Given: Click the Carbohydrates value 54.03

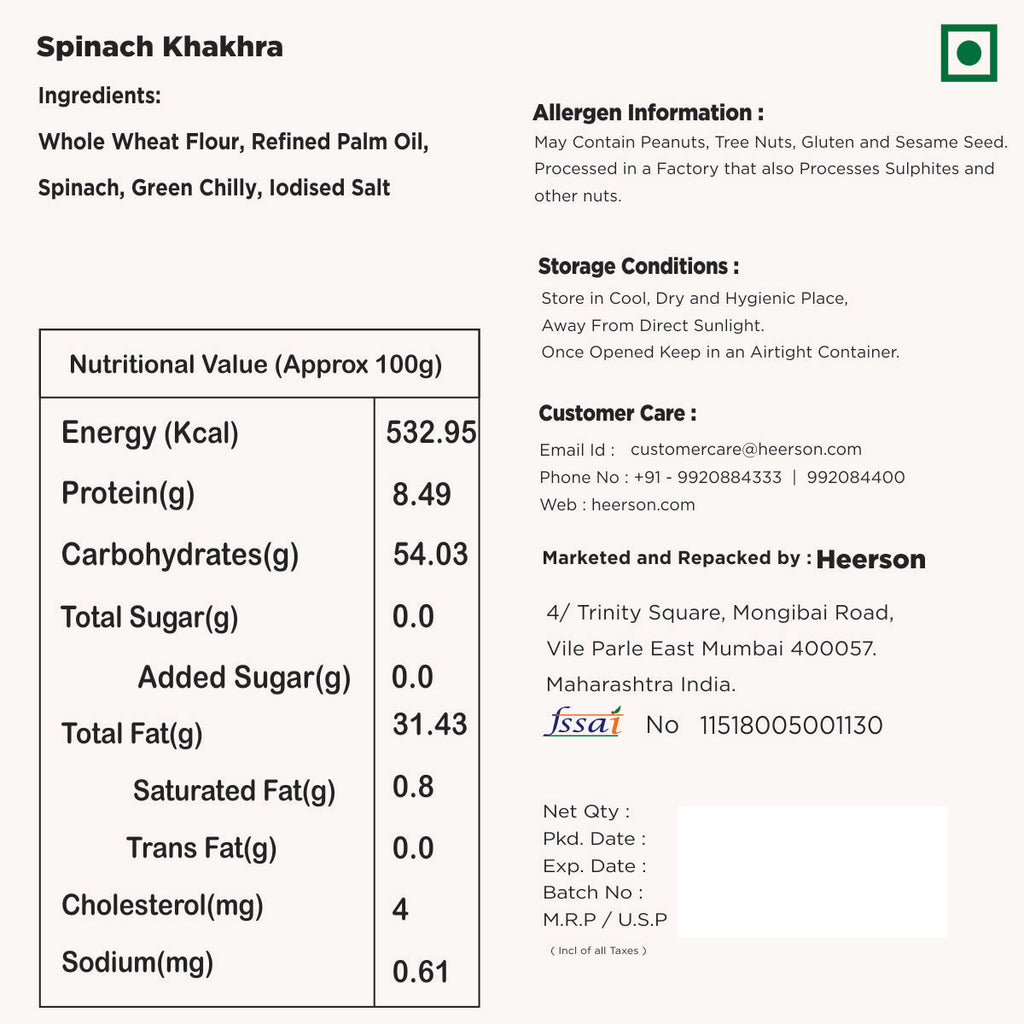Looking at the screenshot, I should (x=430, y=554).
